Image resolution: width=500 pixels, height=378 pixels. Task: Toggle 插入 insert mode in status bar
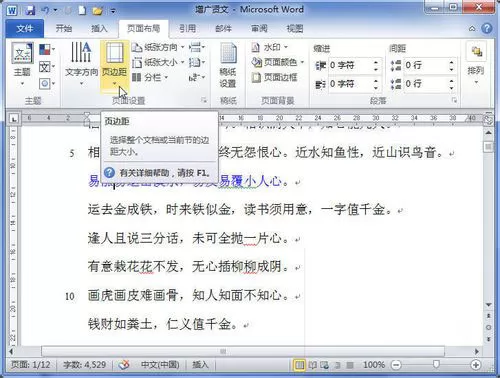[200, 365]
